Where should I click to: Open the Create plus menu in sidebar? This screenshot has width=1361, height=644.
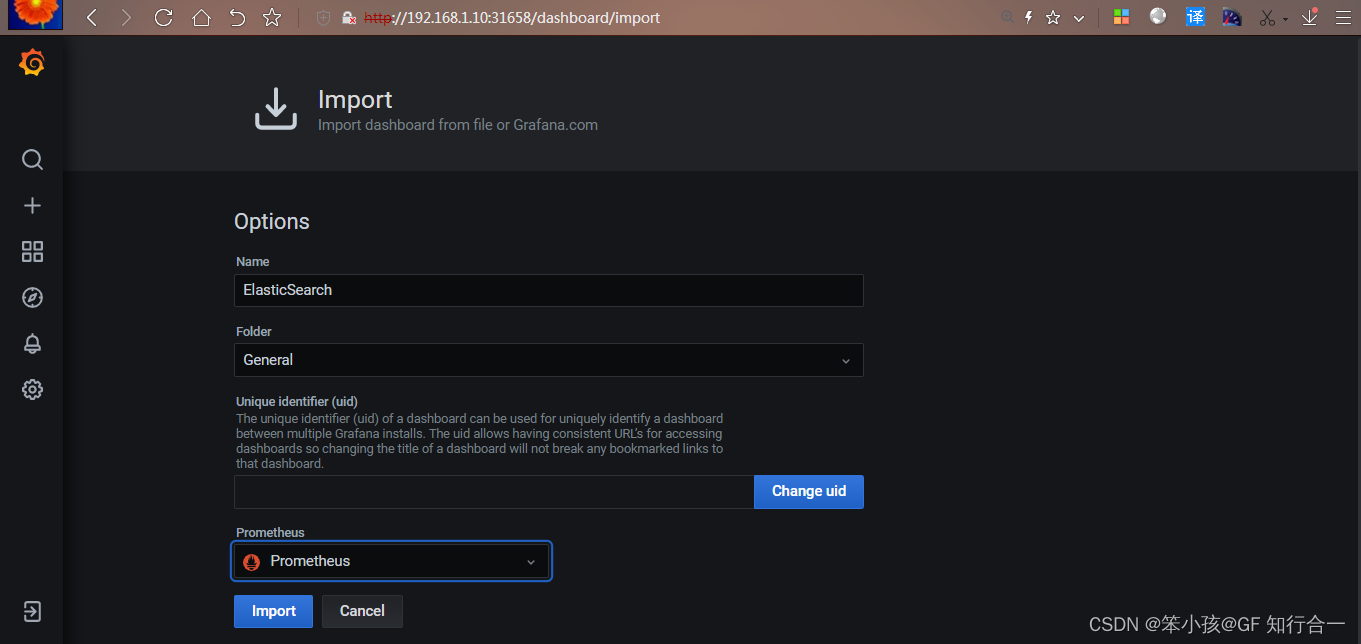(x=32, y=205)
